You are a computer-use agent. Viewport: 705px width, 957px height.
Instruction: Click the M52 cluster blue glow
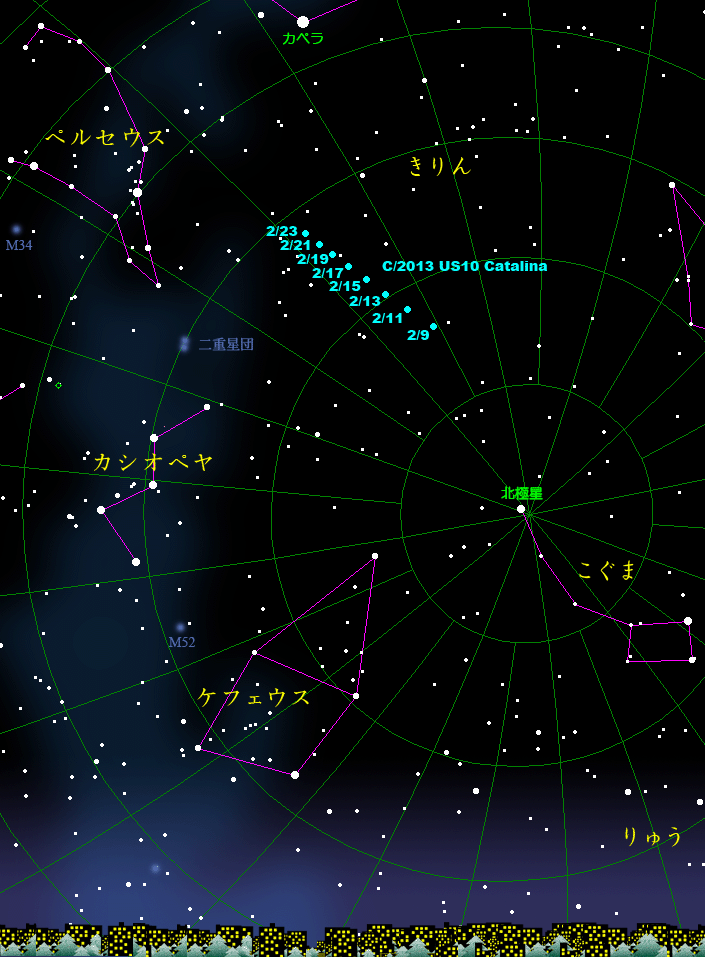(x=180, y=627)
